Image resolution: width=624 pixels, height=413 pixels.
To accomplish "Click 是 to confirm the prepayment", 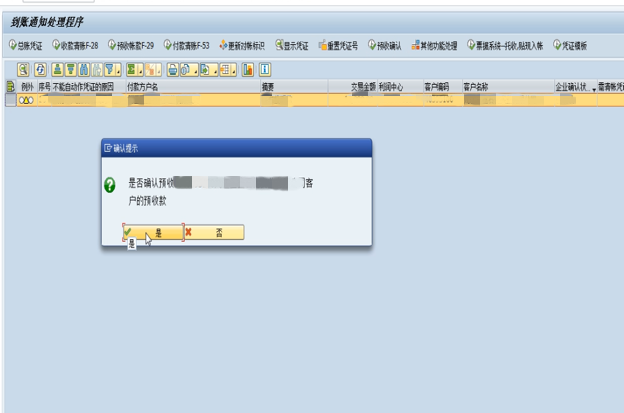I will pos(153,232).
